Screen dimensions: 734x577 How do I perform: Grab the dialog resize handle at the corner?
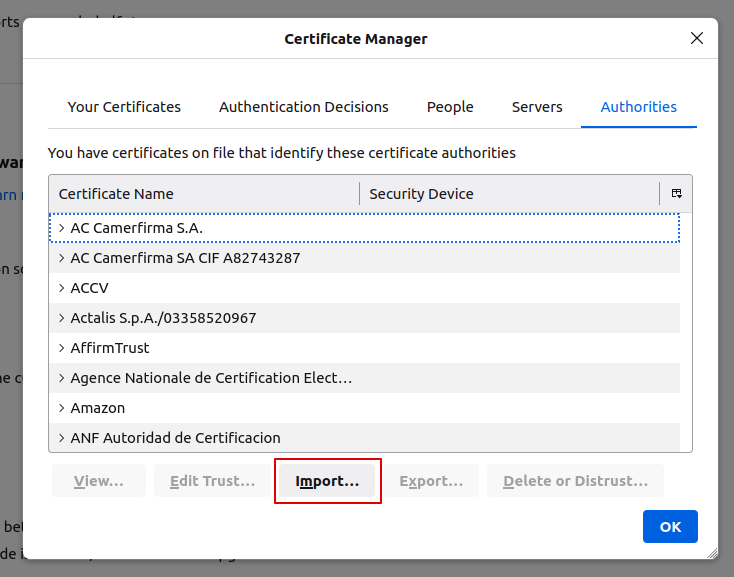[x=711, y=552]
